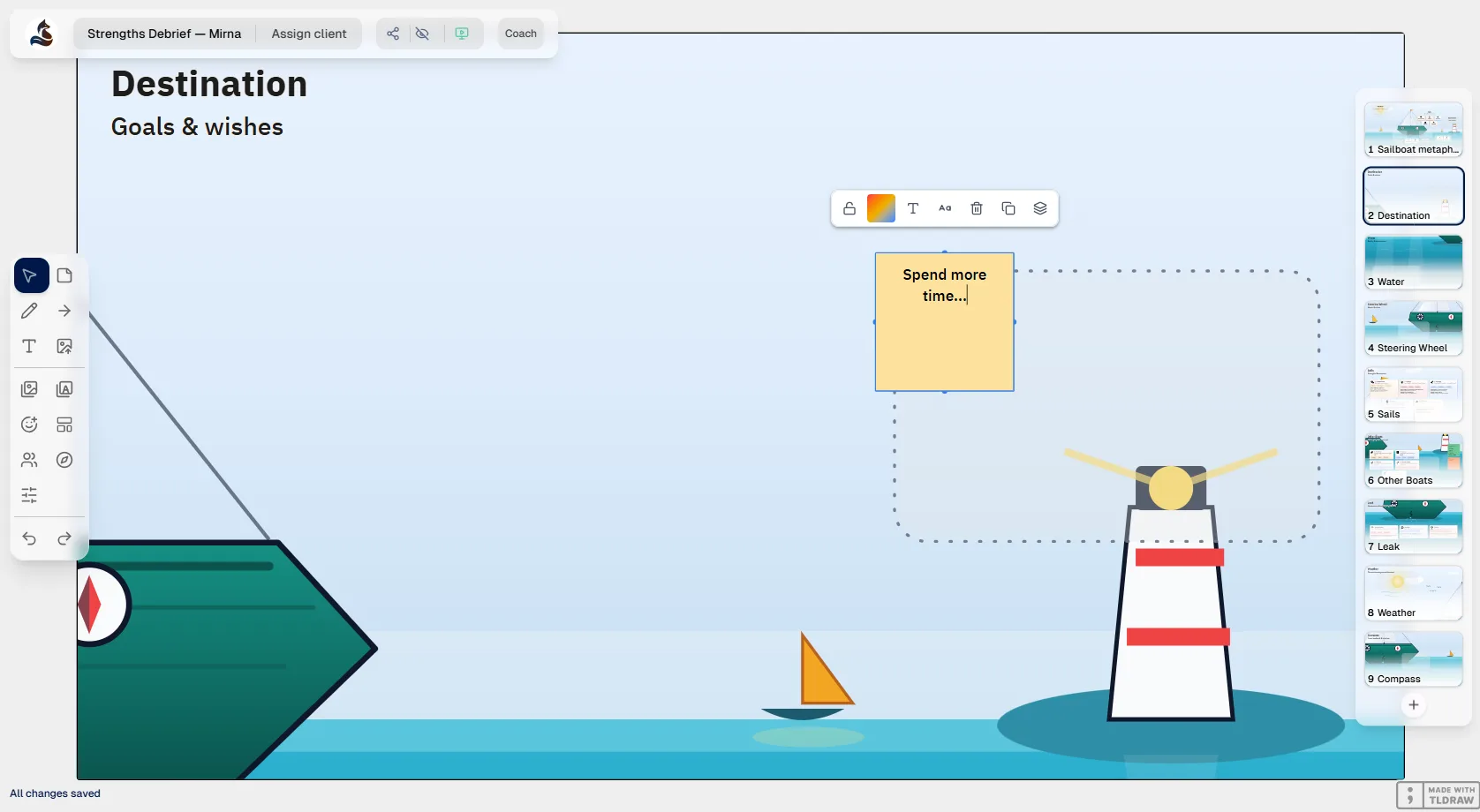
Task: Open the text cards library icon
Action: coord(64,389)
